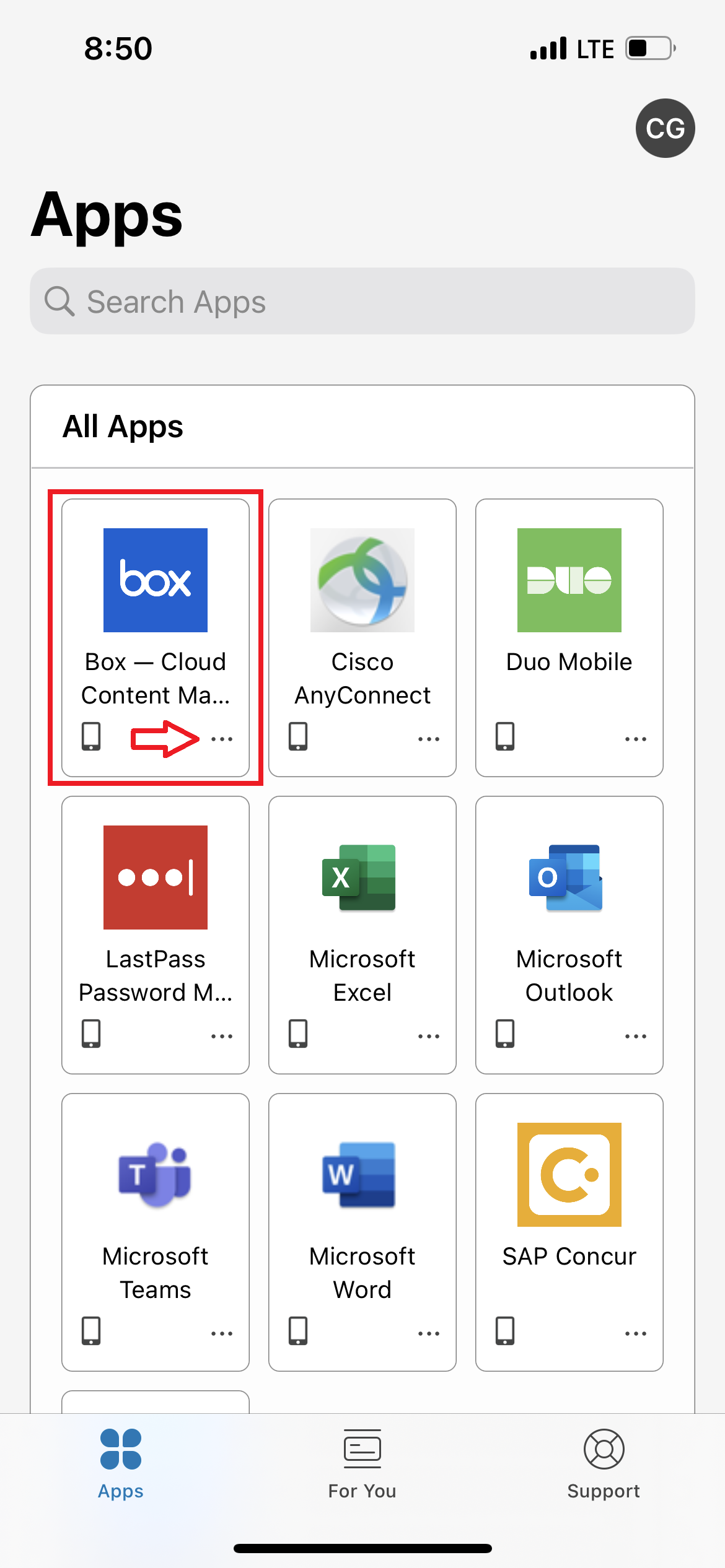Go to the Support tab
The width and height of the screenshot is (725, 1568).
pos(604,1464)
